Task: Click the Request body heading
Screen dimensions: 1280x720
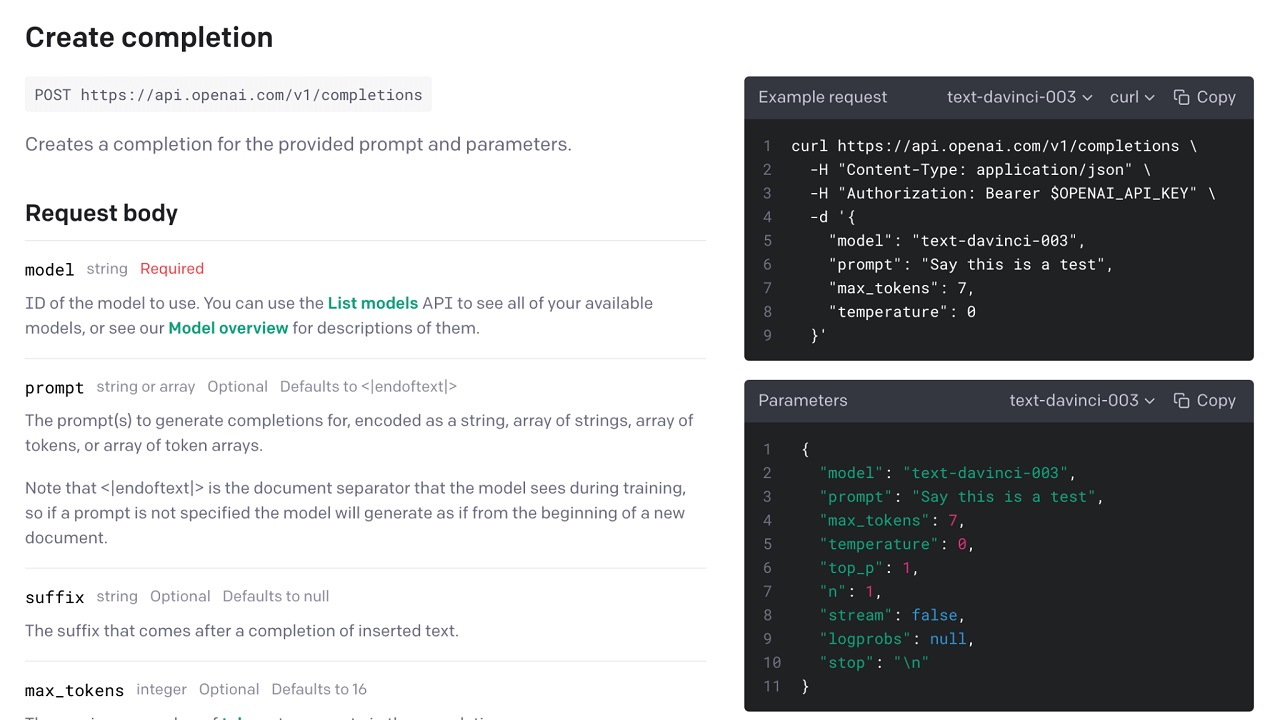Action: pos(101,213)
